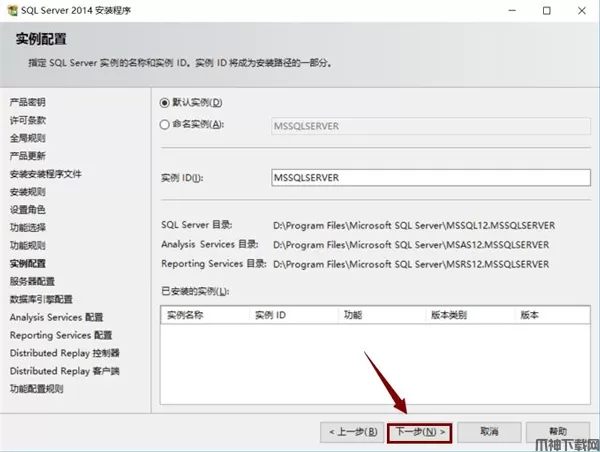The image size is (600, 452).
Task: Click the named instance MSSQLSERVER field
Action: (431, 126)
